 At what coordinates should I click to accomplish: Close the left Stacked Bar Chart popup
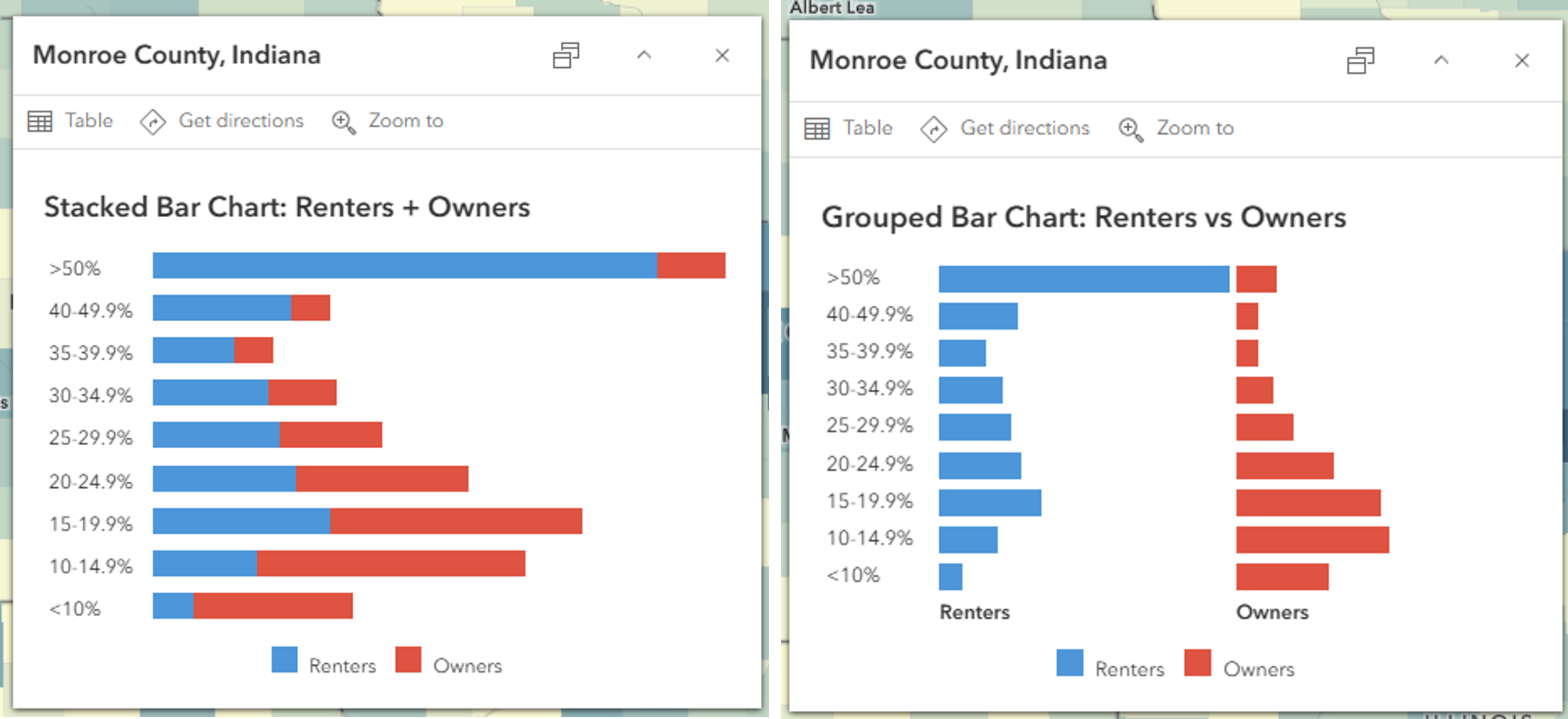pyautogui.click(x=722, y=55)
